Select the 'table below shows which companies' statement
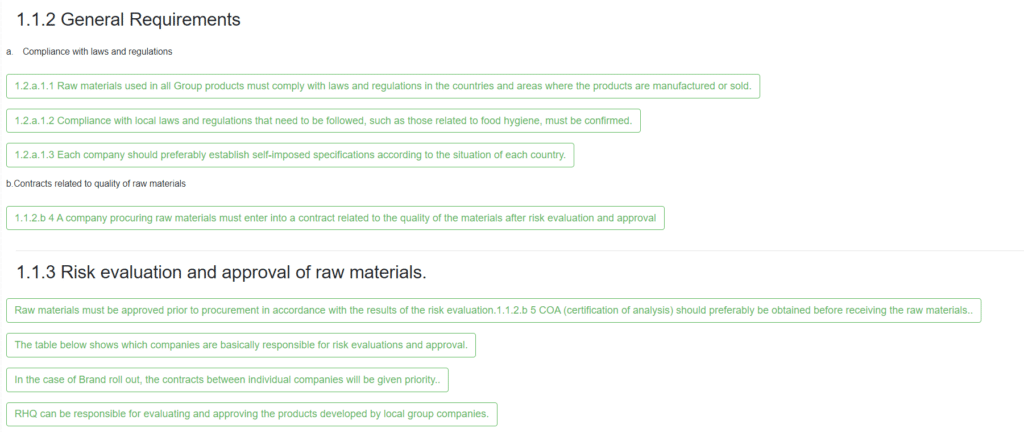Screen dimensions: 1024x432 click(241, 345)
